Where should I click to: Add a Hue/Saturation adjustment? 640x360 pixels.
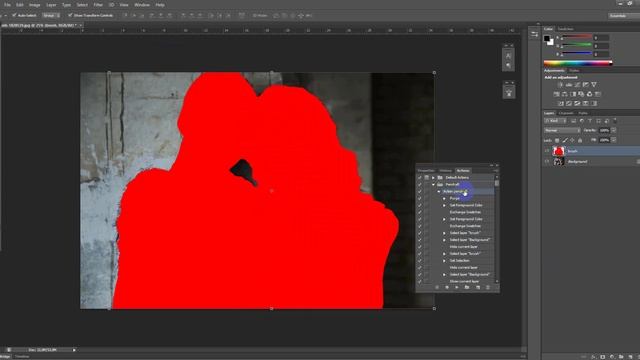click(x=556, y=94)
